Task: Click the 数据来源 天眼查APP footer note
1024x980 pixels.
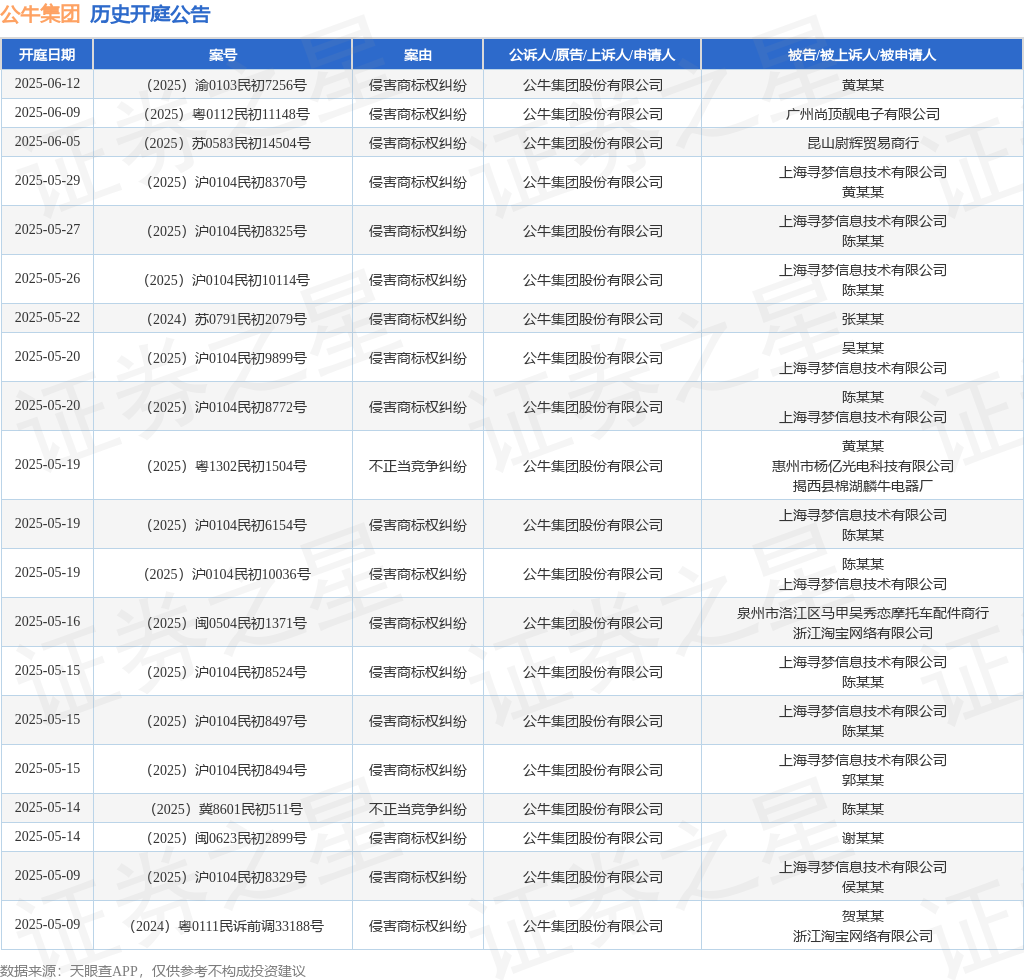Action: [153, 971]
